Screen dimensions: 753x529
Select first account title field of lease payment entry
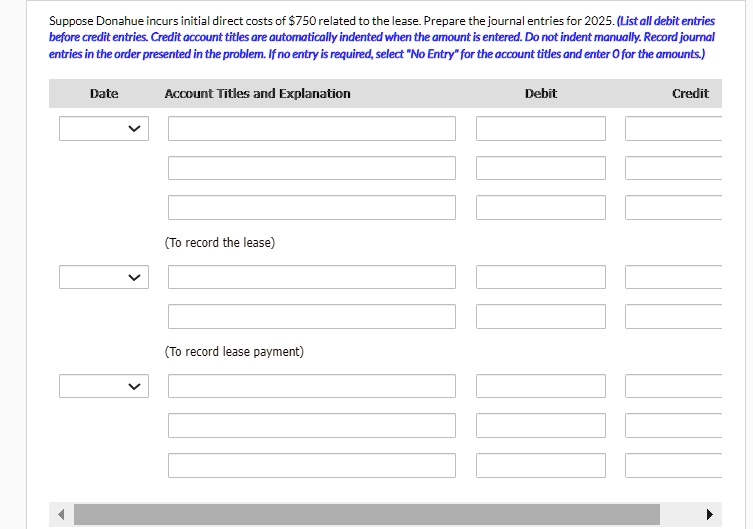tap(311, 277)
